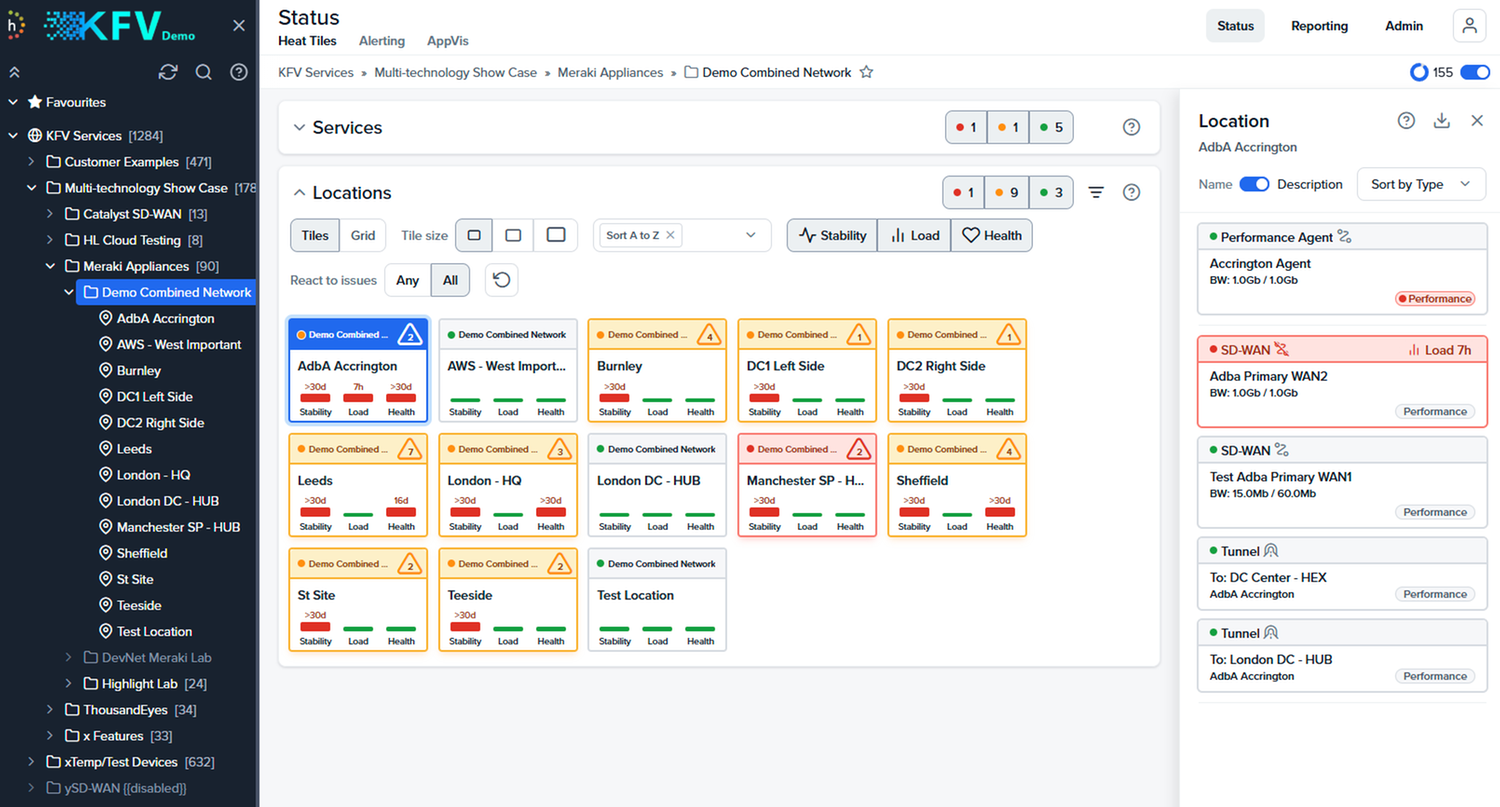The image size is (1500, 807).
Task: Set React to issues to Any
Action: [x=407, y=280]
